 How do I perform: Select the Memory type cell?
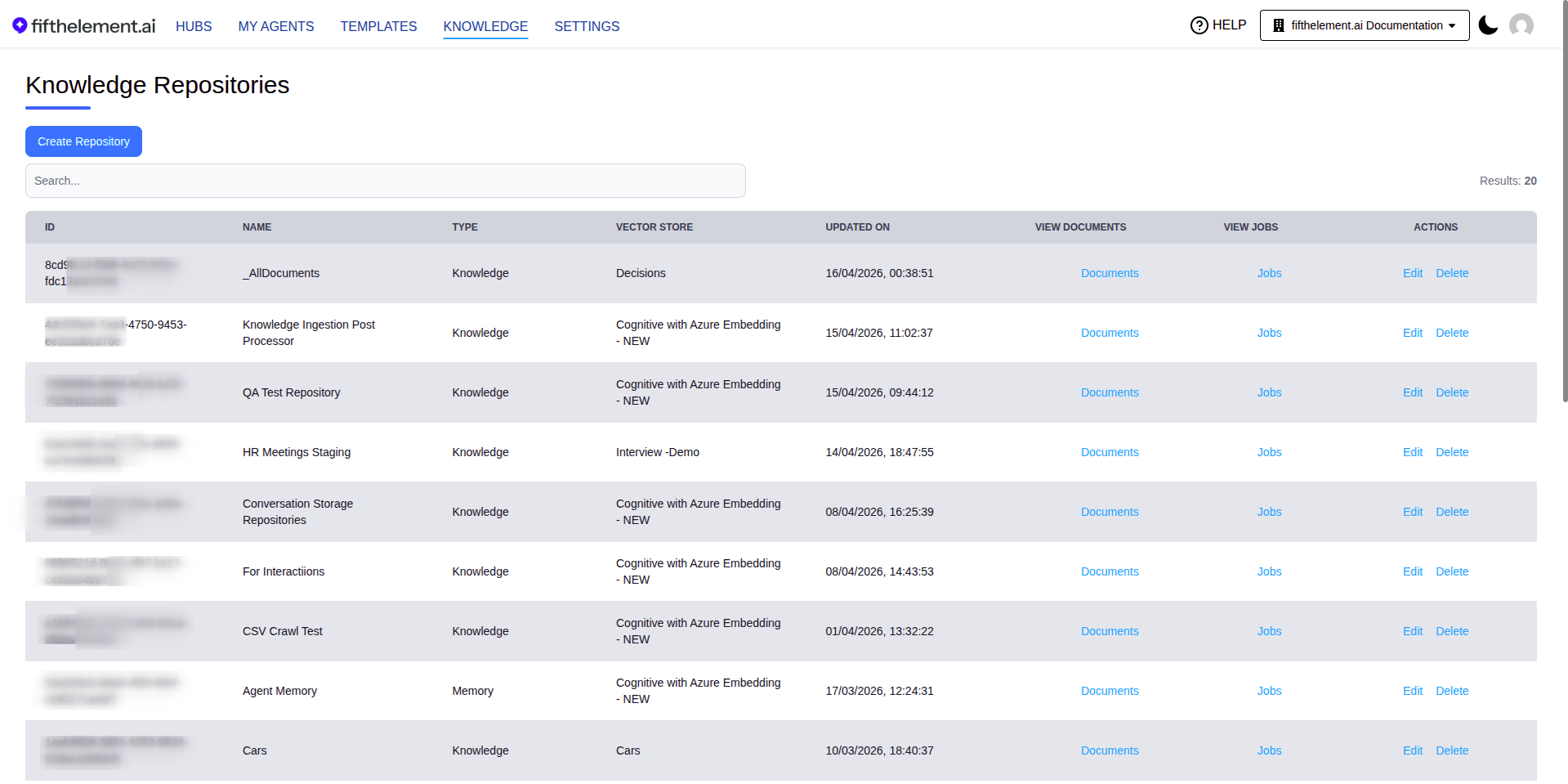[x=472, y=691]
